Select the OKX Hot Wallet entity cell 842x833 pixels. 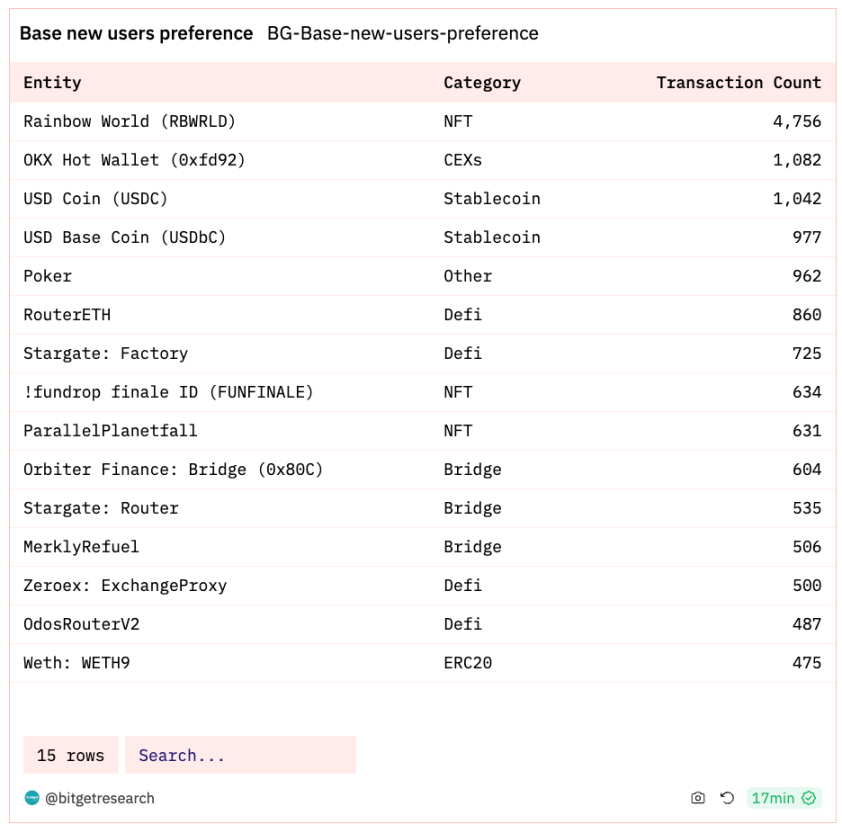tap(134, 160)
